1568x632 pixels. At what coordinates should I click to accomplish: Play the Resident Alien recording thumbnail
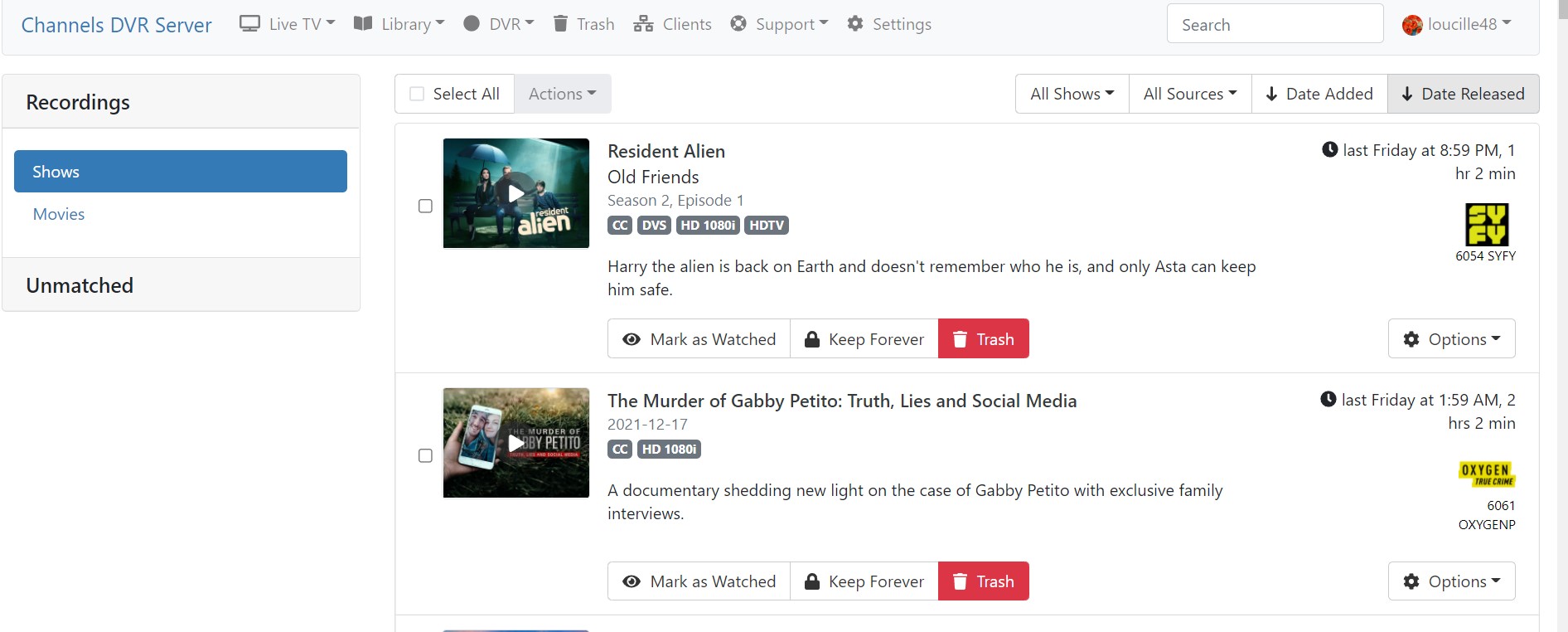[515, 193]
